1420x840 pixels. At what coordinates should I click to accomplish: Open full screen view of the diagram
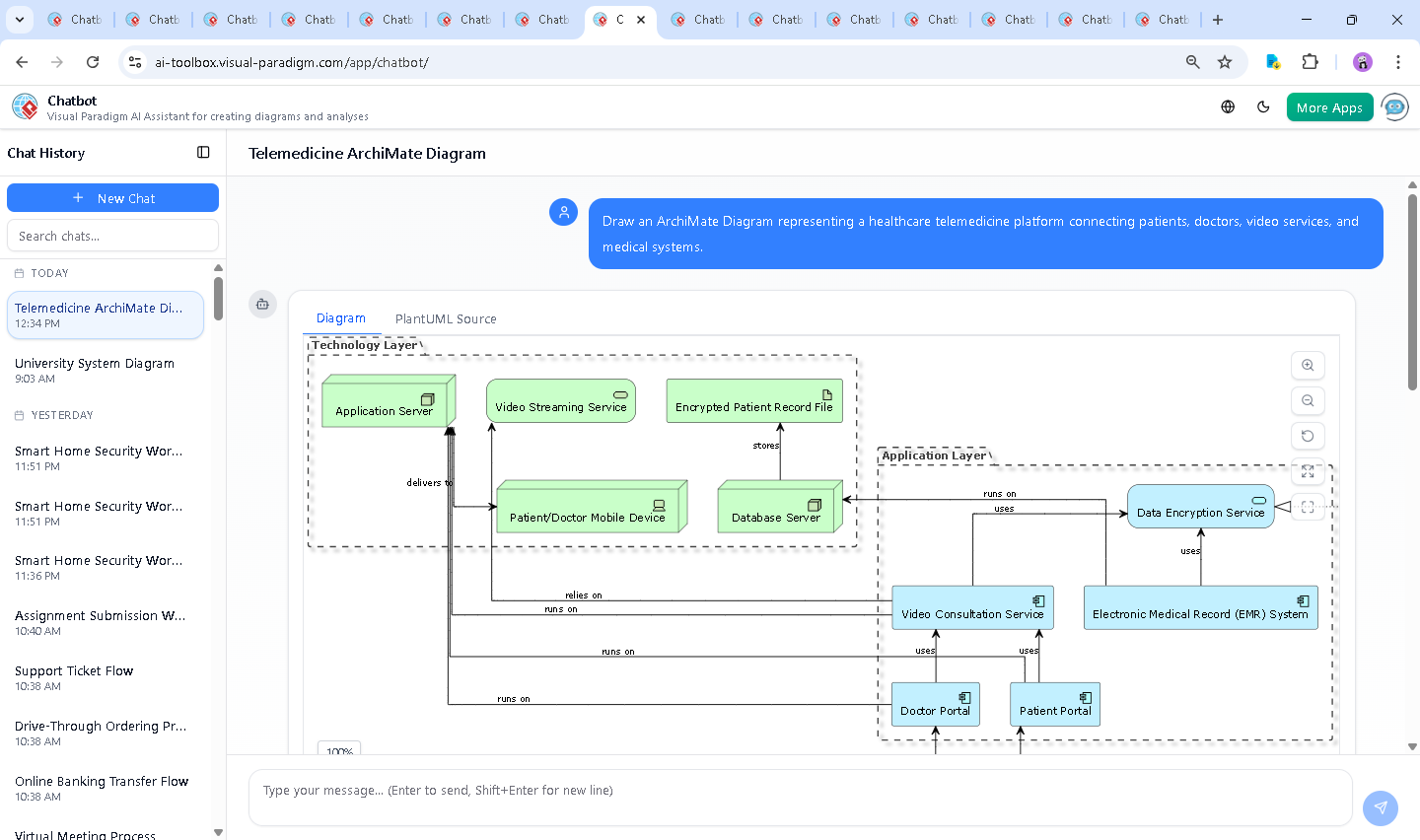tap(1308, 472)
